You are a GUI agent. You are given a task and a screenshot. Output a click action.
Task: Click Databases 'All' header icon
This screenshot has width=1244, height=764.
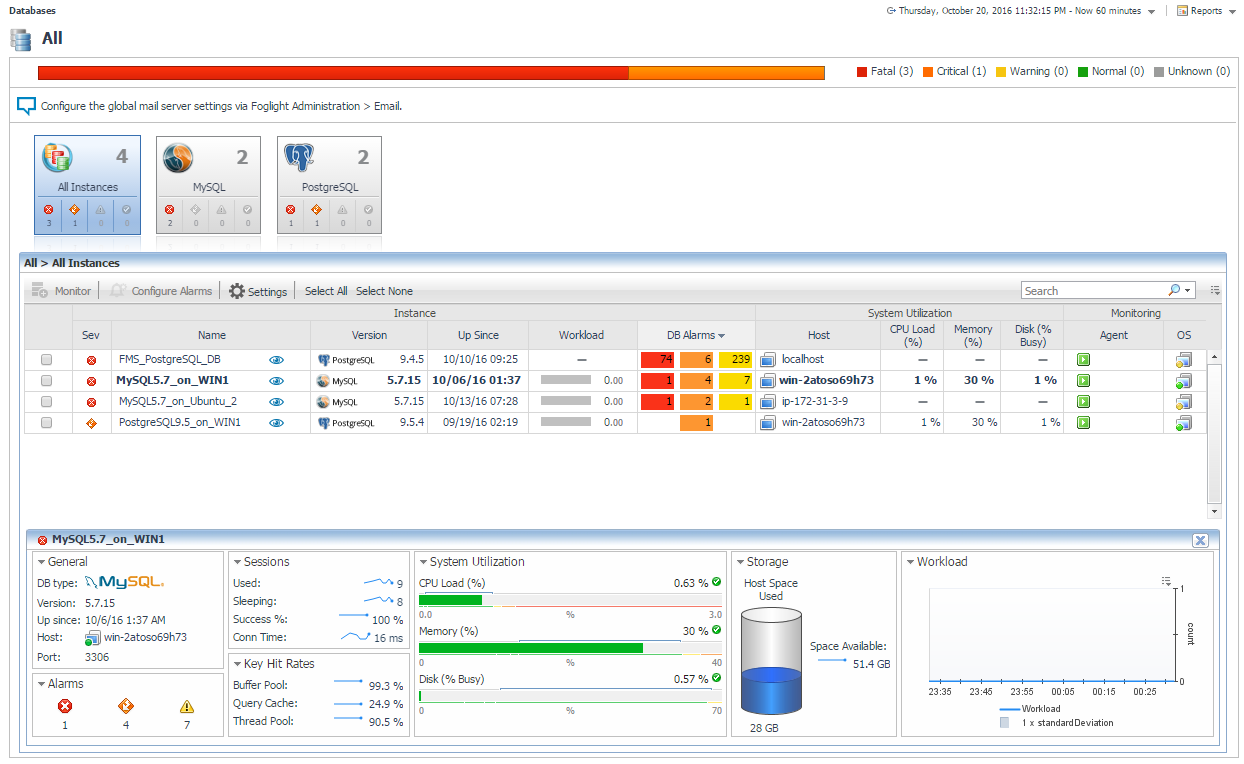(22, 39)
